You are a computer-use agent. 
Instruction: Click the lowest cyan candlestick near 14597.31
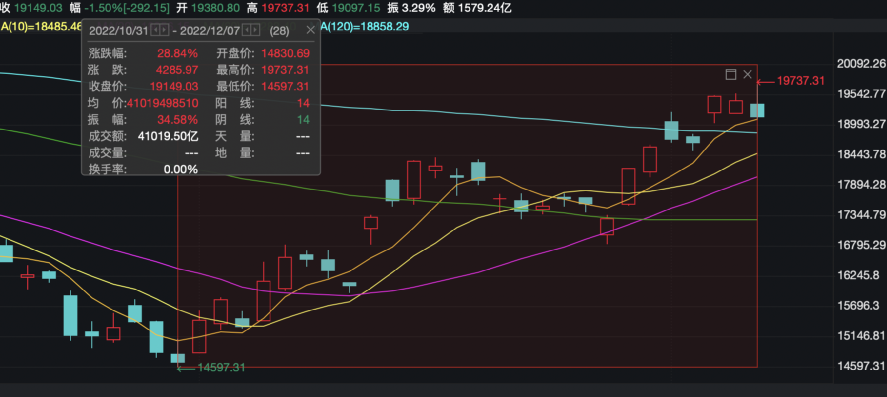pyautogui.click(x=178, y=358)
